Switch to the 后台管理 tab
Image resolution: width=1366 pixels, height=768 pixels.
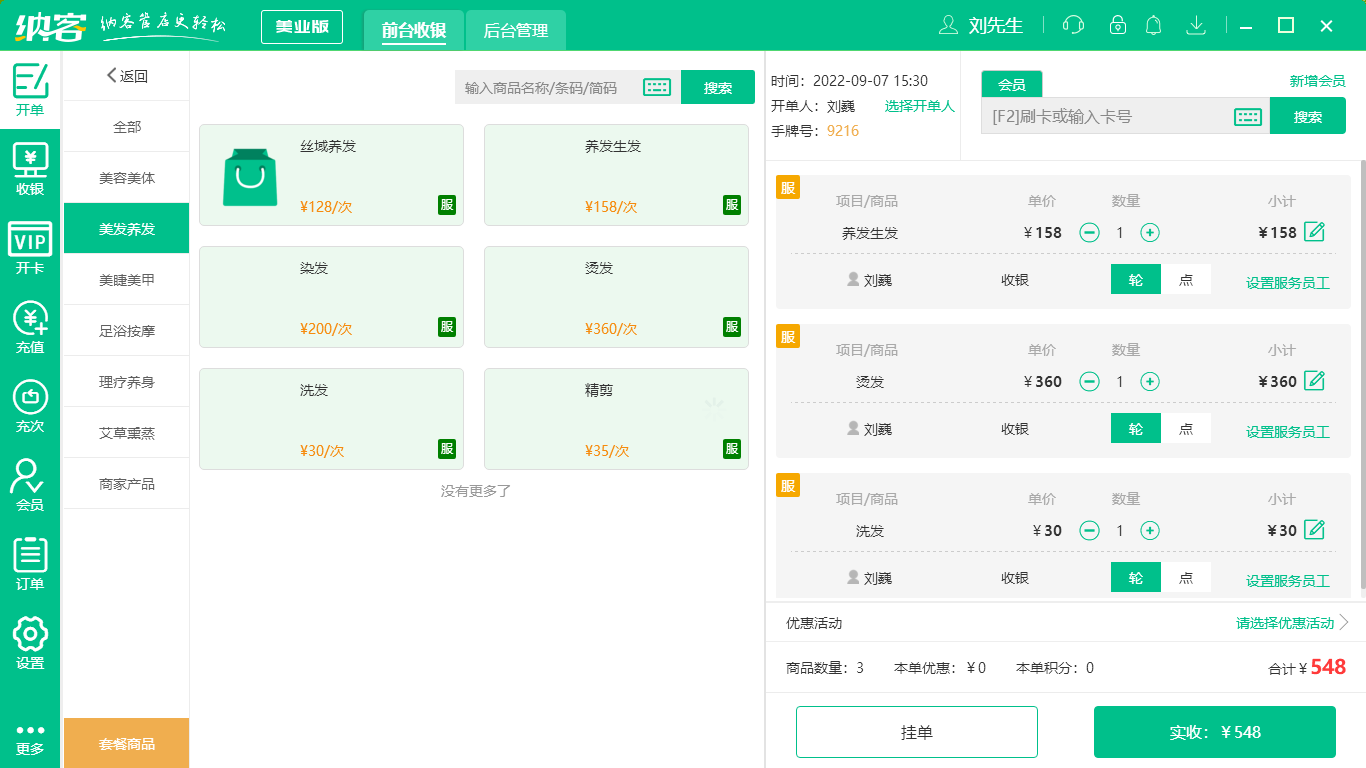518,30
